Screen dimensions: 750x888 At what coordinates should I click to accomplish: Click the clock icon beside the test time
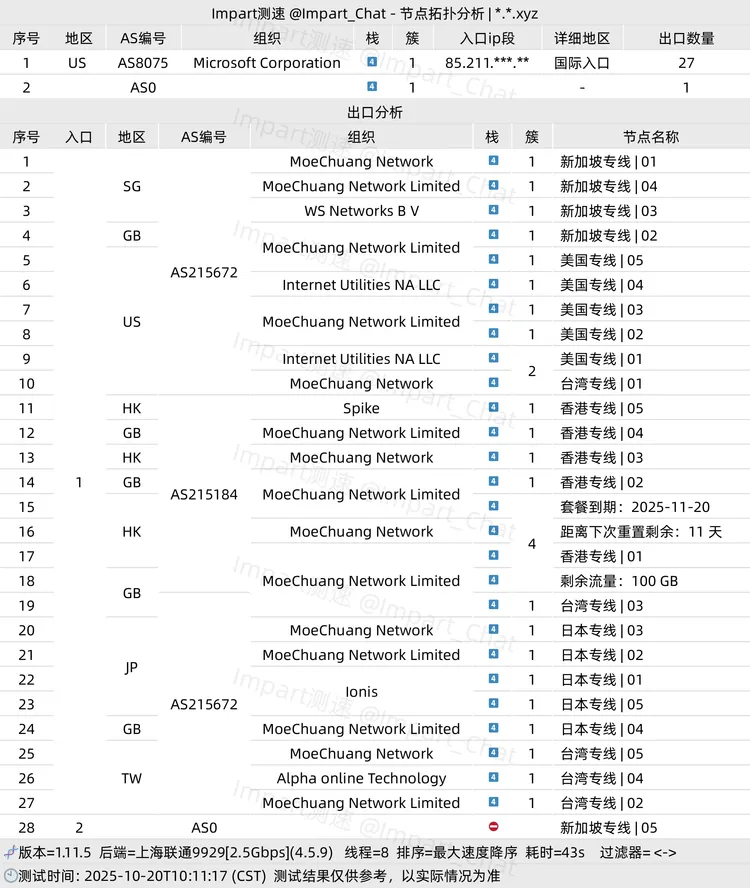point(9,875)
